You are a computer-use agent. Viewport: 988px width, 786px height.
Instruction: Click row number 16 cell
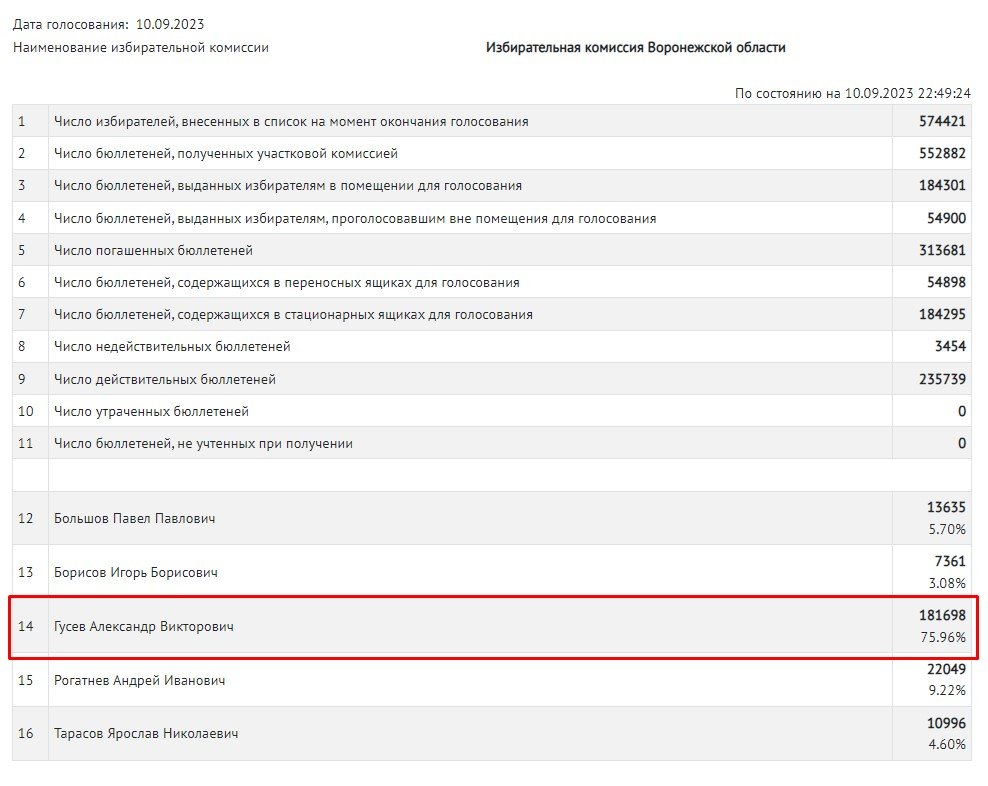coord(30,733)
